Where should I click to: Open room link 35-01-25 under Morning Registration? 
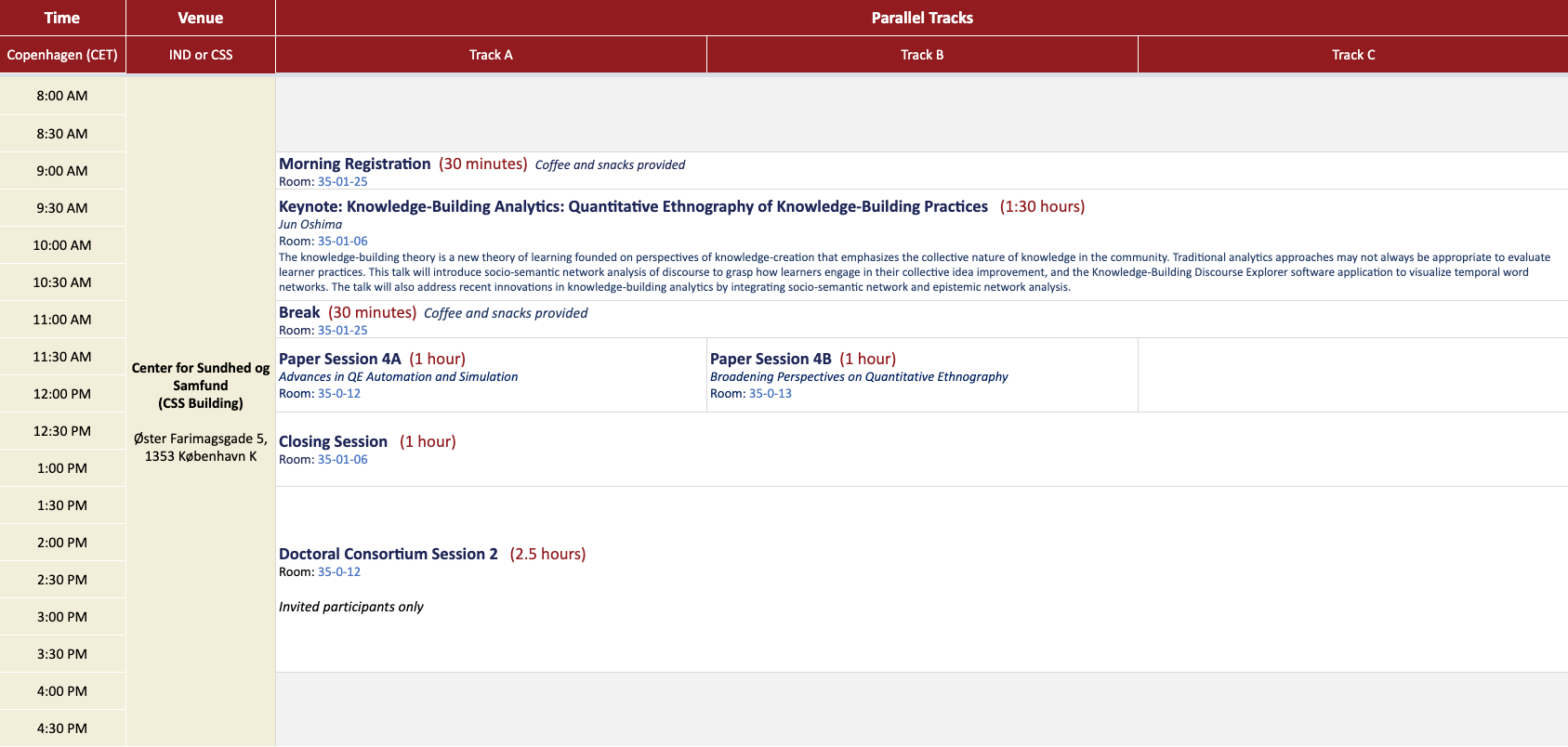click(342, 182)
